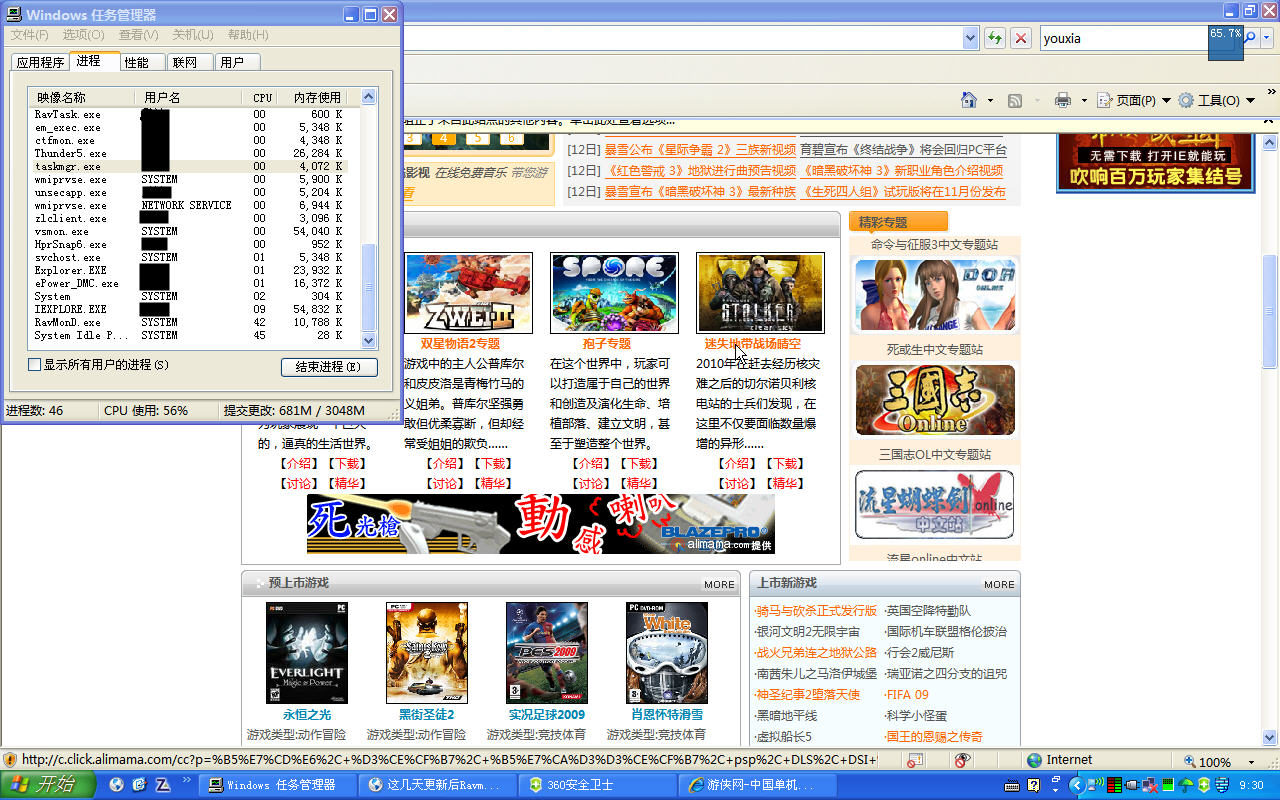Open the home button dropdown arrow
Image resolution: width=1280 pixels, height=800 pixels.
tap(990, 100)
